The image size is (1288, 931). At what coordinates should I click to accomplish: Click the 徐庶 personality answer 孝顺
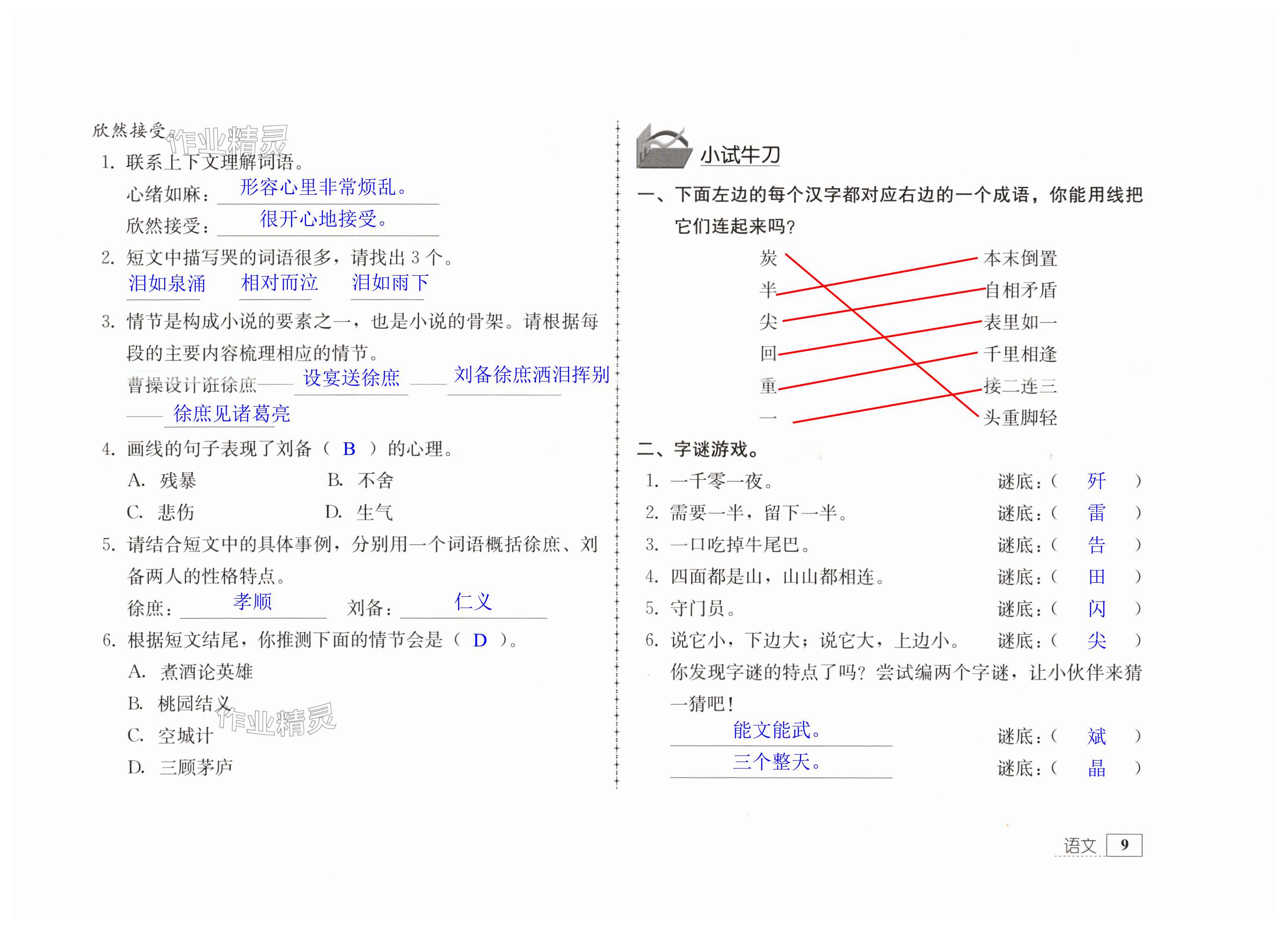tap(253, 601)
